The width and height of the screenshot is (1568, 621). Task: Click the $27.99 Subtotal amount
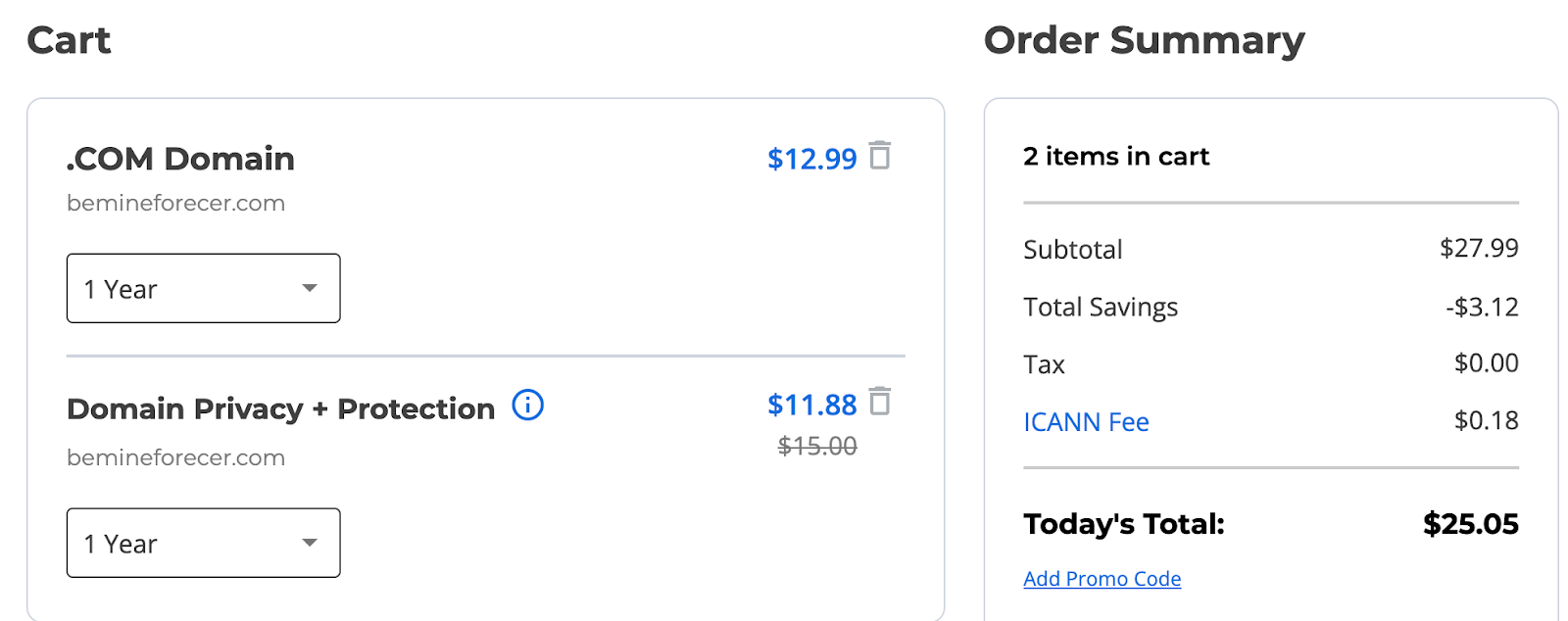pyautogui.click(x=1479, y=248)
